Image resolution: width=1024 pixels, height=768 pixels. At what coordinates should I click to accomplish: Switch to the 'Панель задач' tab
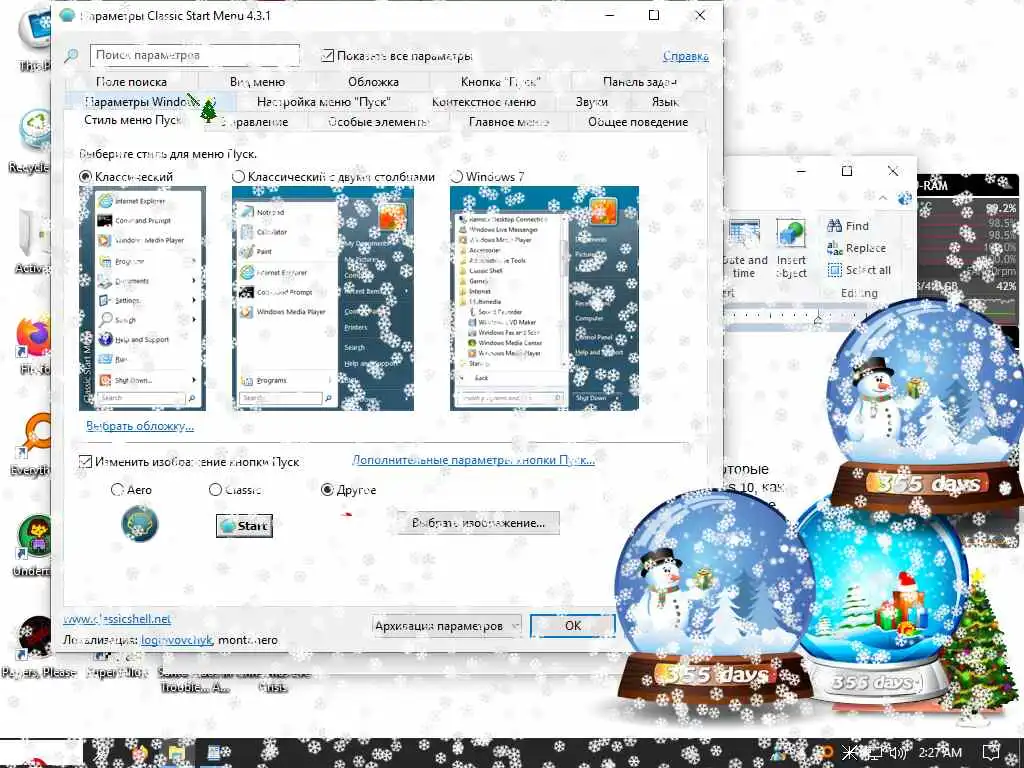(639, 82)
